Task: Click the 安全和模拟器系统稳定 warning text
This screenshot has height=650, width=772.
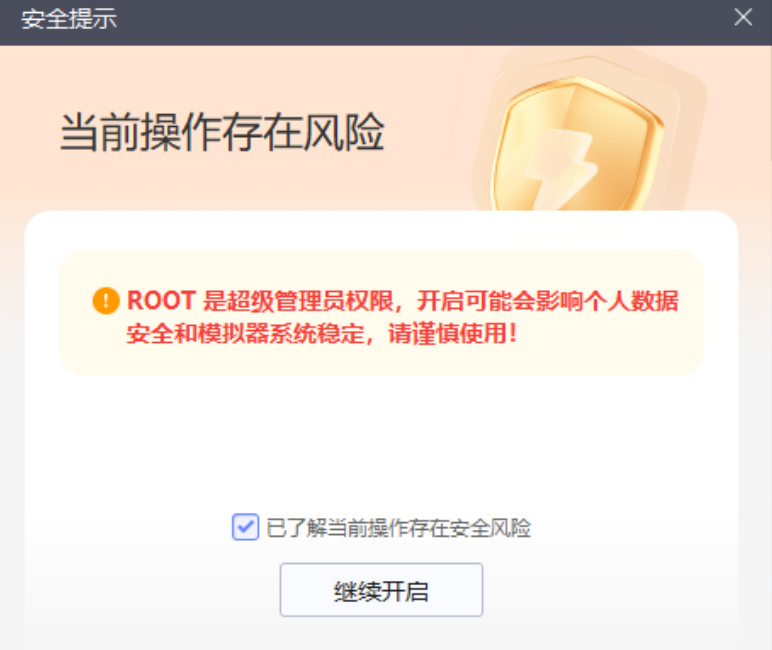Action: 245,333
